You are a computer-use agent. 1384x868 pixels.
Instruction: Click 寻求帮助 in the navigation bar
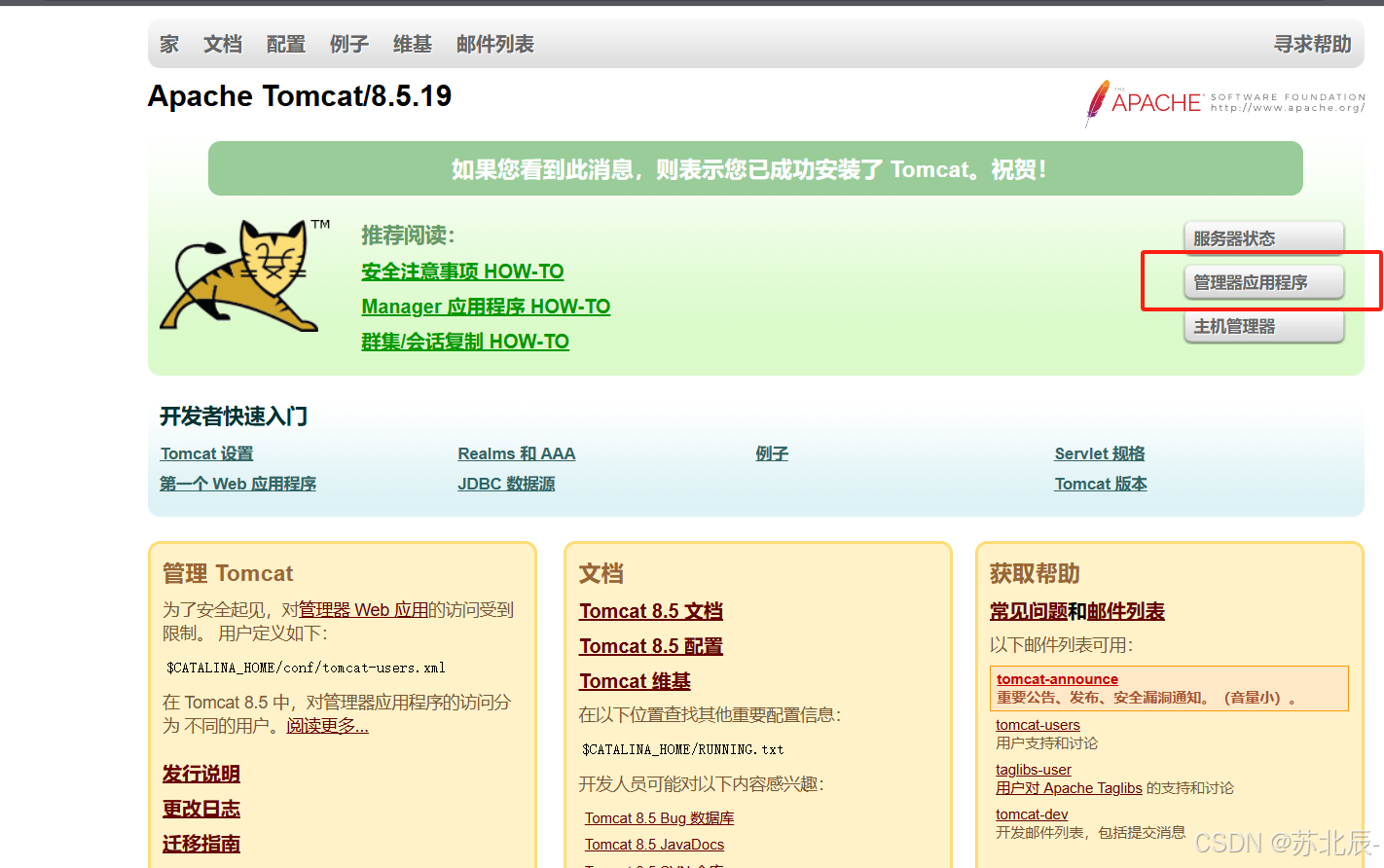1313,44
